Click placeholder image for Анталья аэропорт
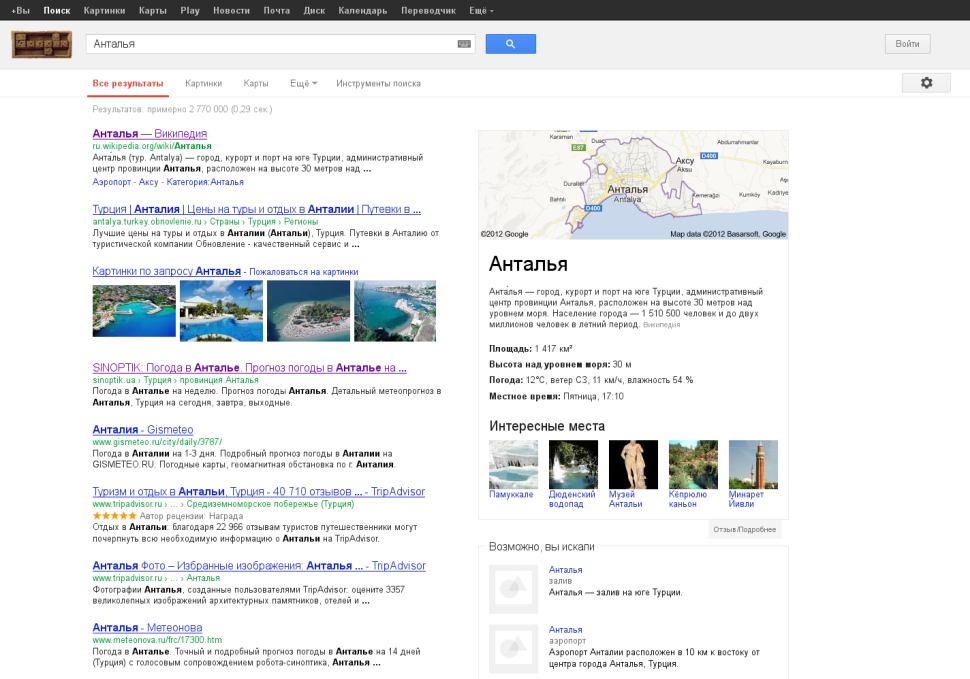Image resolution: width=970 pixels, height=679 pixels. click(513, 649)
